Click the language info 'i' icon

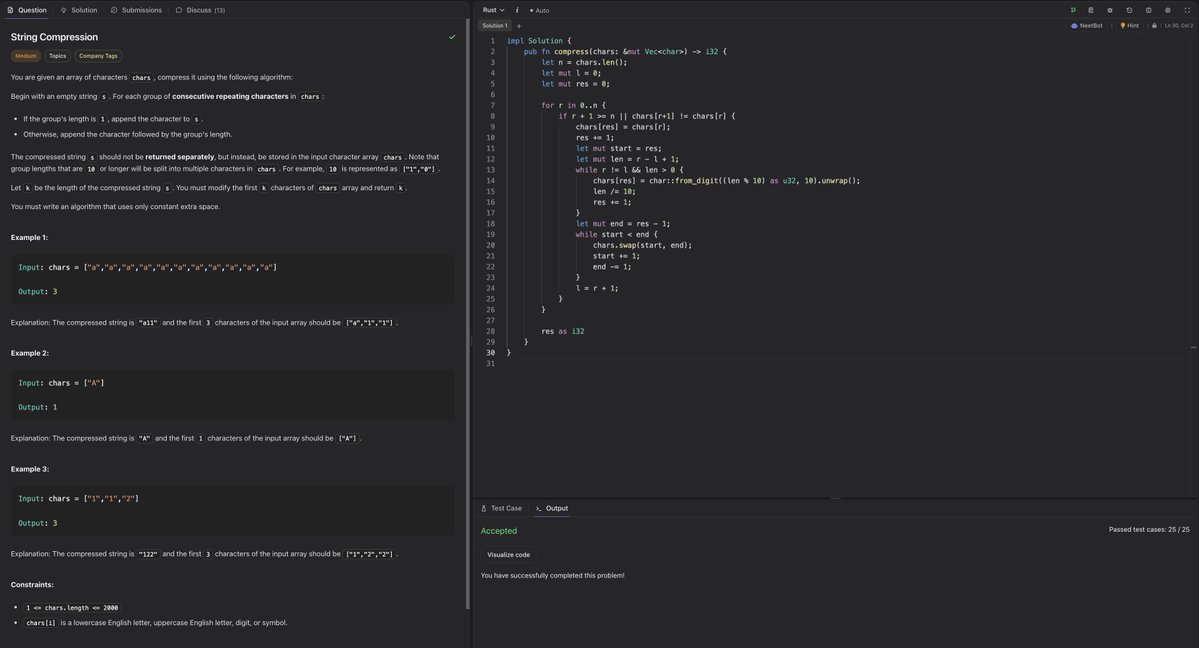(517, 10)
